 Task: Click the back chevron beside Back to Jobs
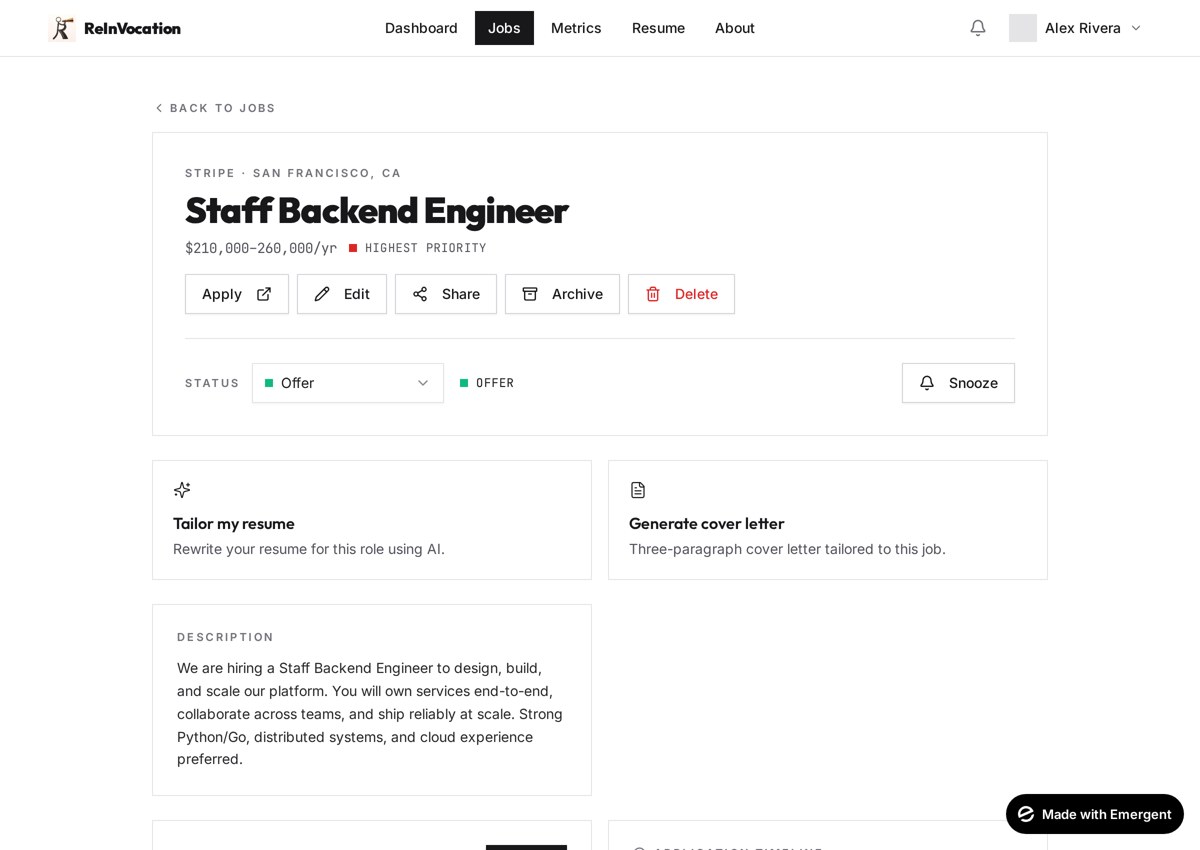pos(159,108)
